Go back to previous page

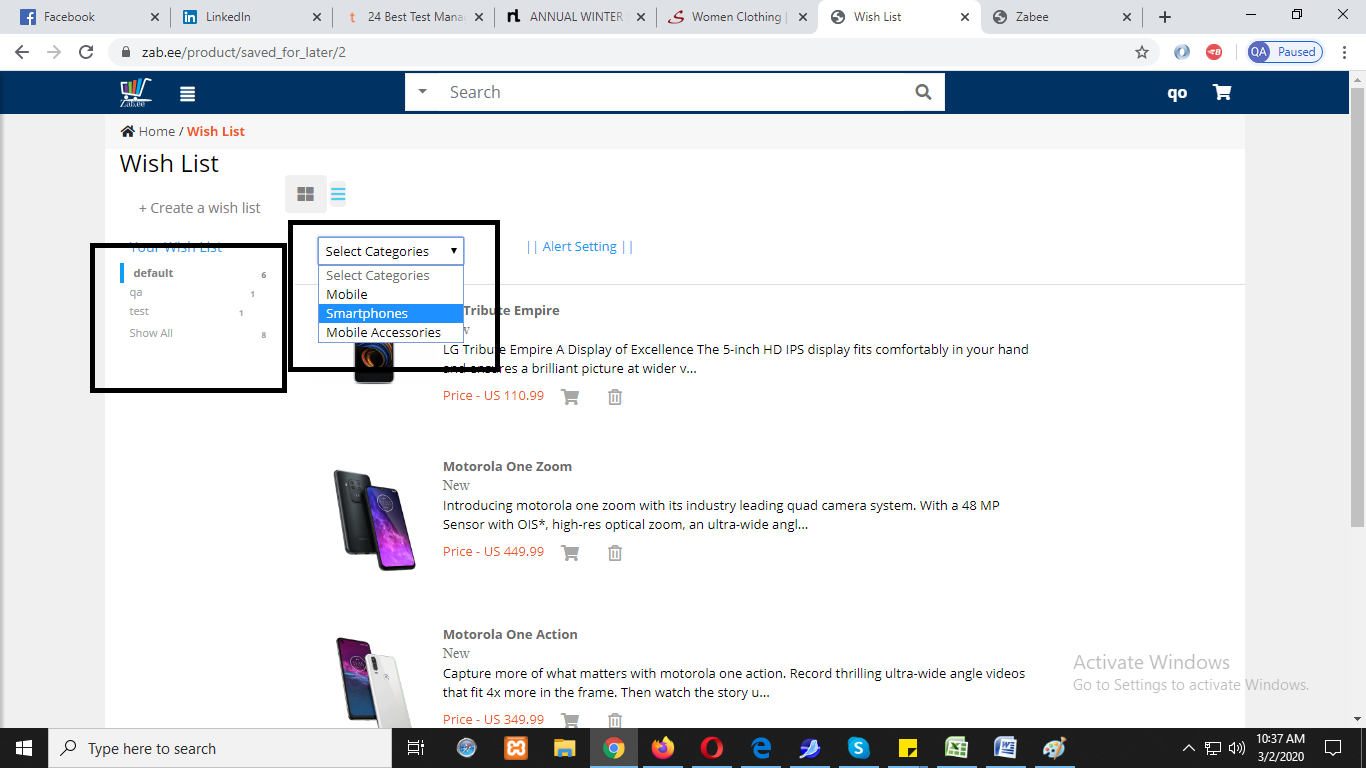(22, 52)
